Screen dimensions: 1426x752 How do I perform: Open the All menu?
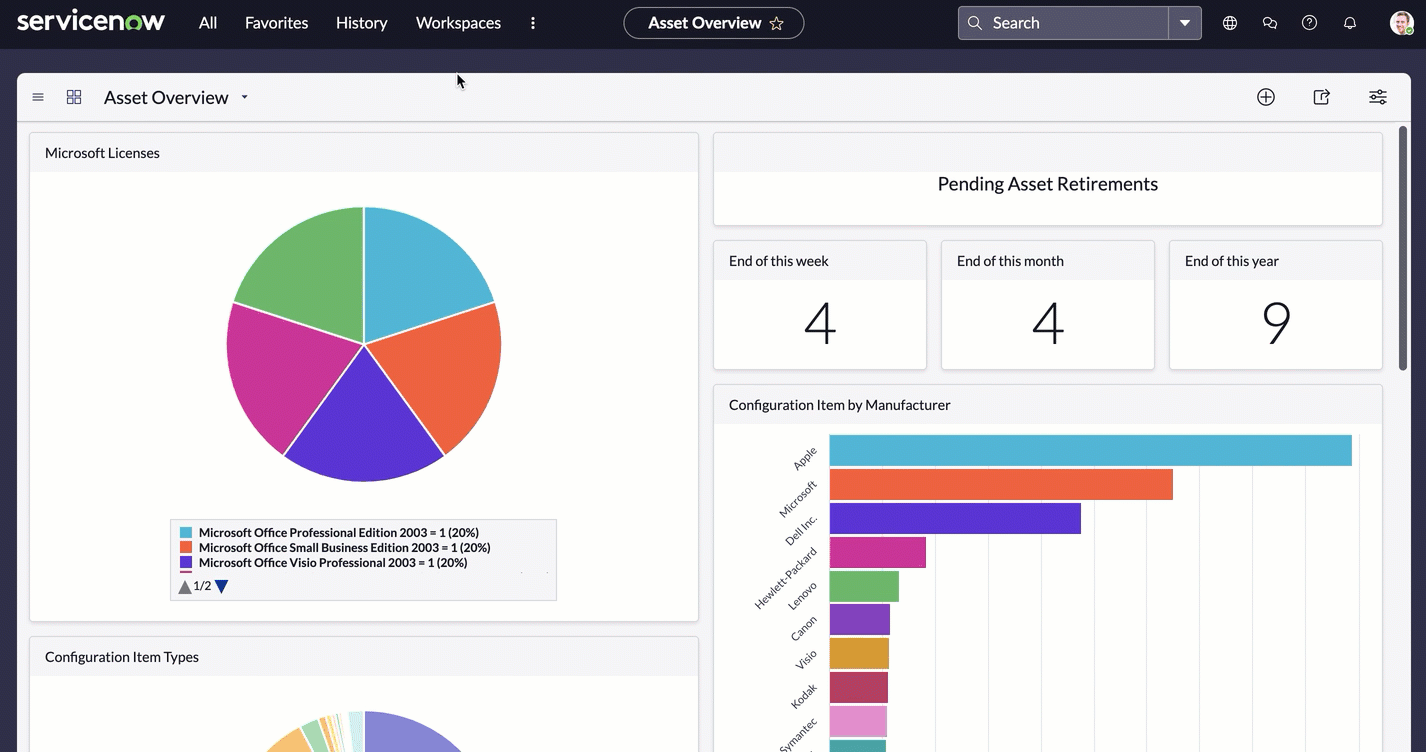[x=208, y=23]
